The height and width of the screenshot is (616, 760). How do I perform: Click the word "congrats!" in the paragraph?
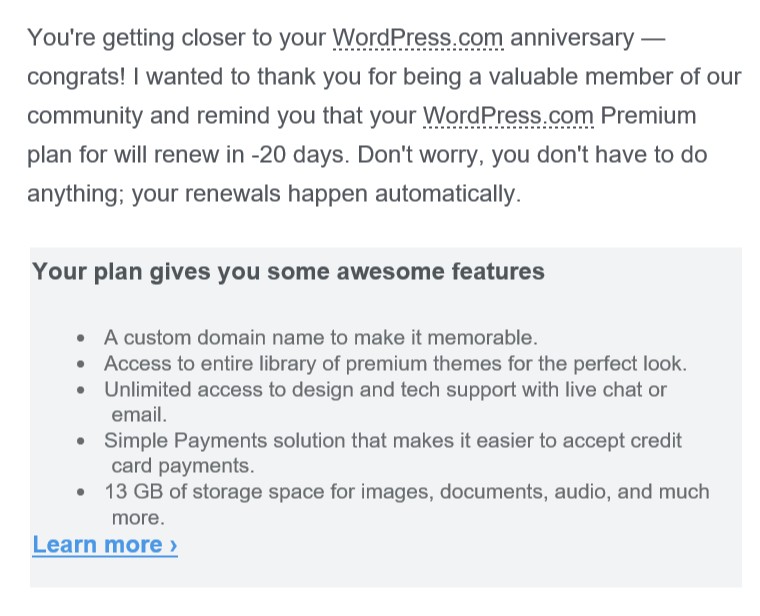point(76,77)
